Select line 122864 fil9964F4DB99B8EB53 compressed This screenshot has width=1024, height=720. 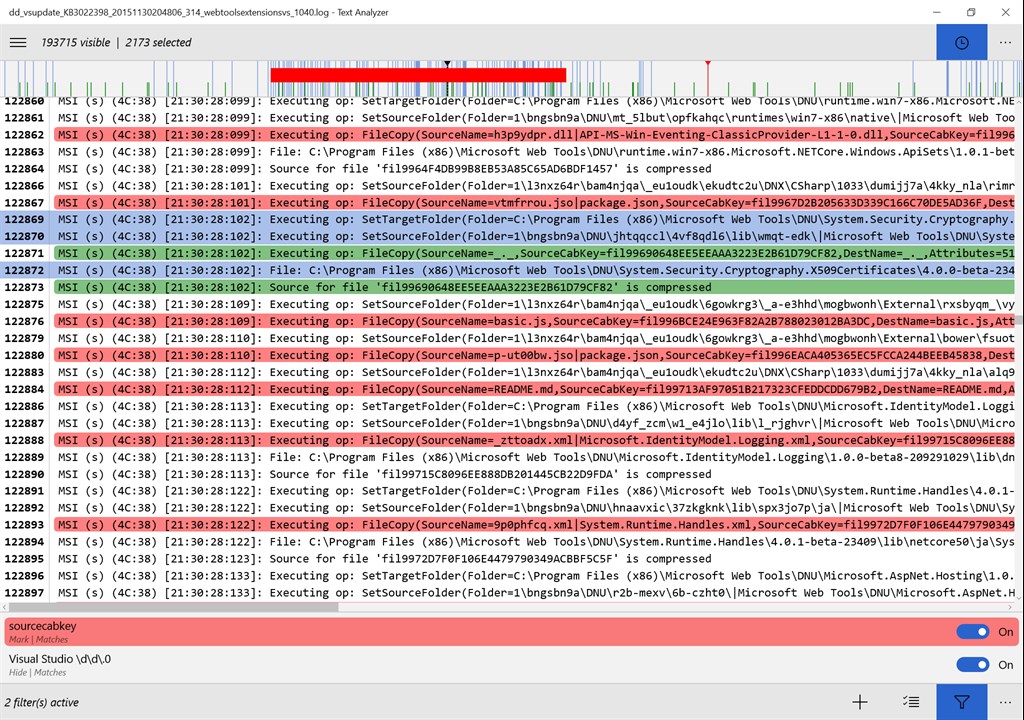pos(509,169)
